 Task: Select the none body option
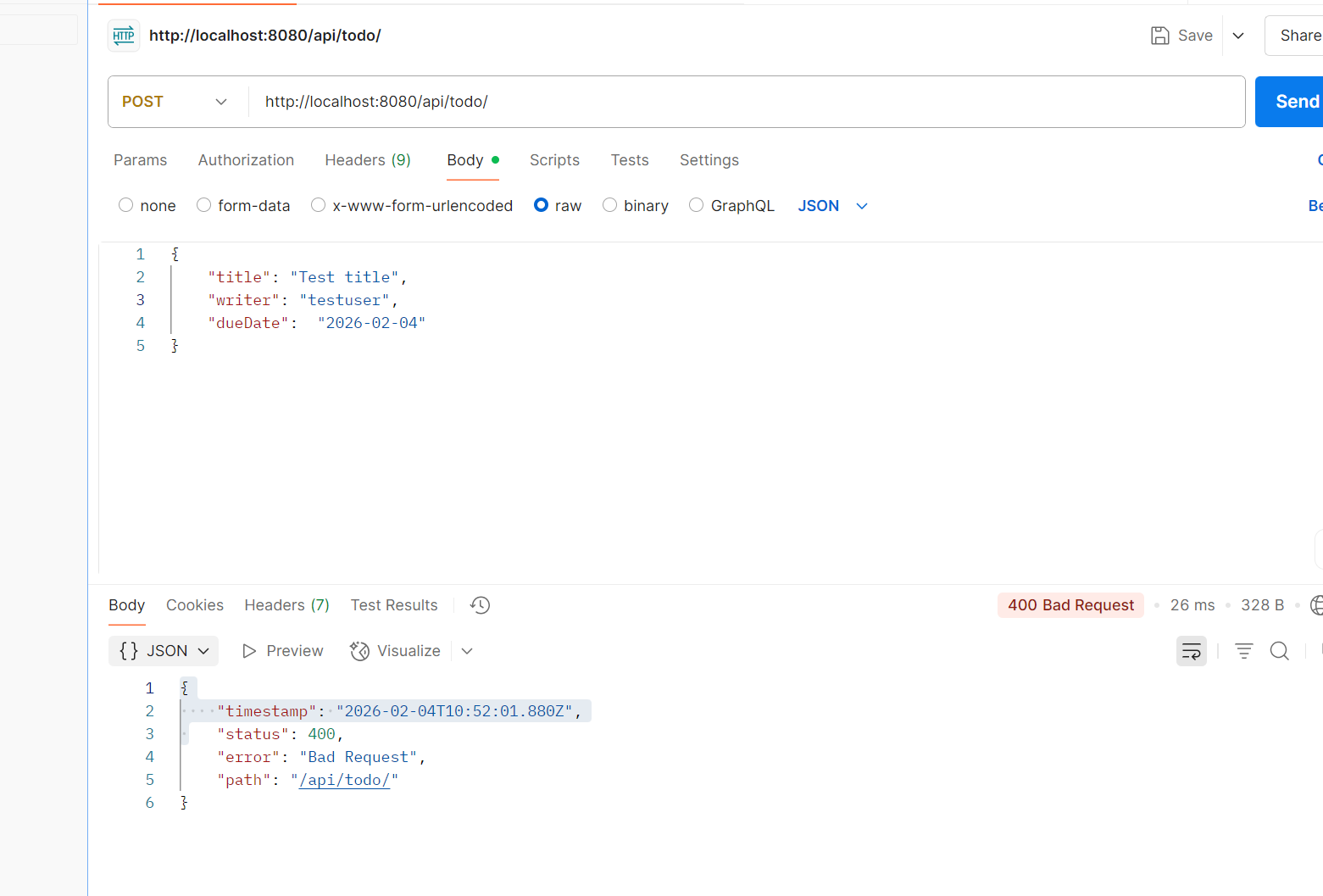coord(126,205)
